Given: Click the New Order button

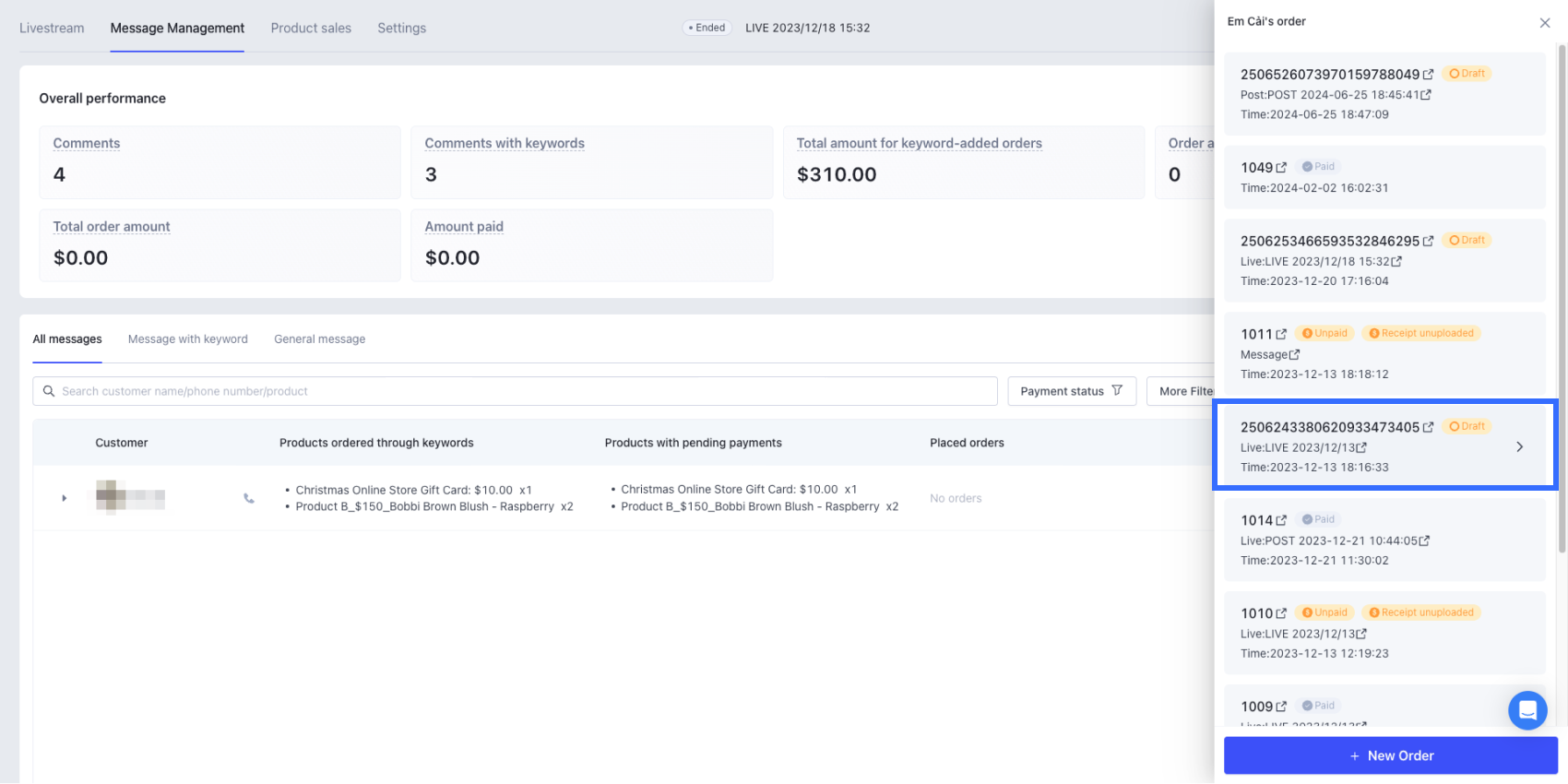Looking at the screenshot, I should click(x=1390, y=755).
